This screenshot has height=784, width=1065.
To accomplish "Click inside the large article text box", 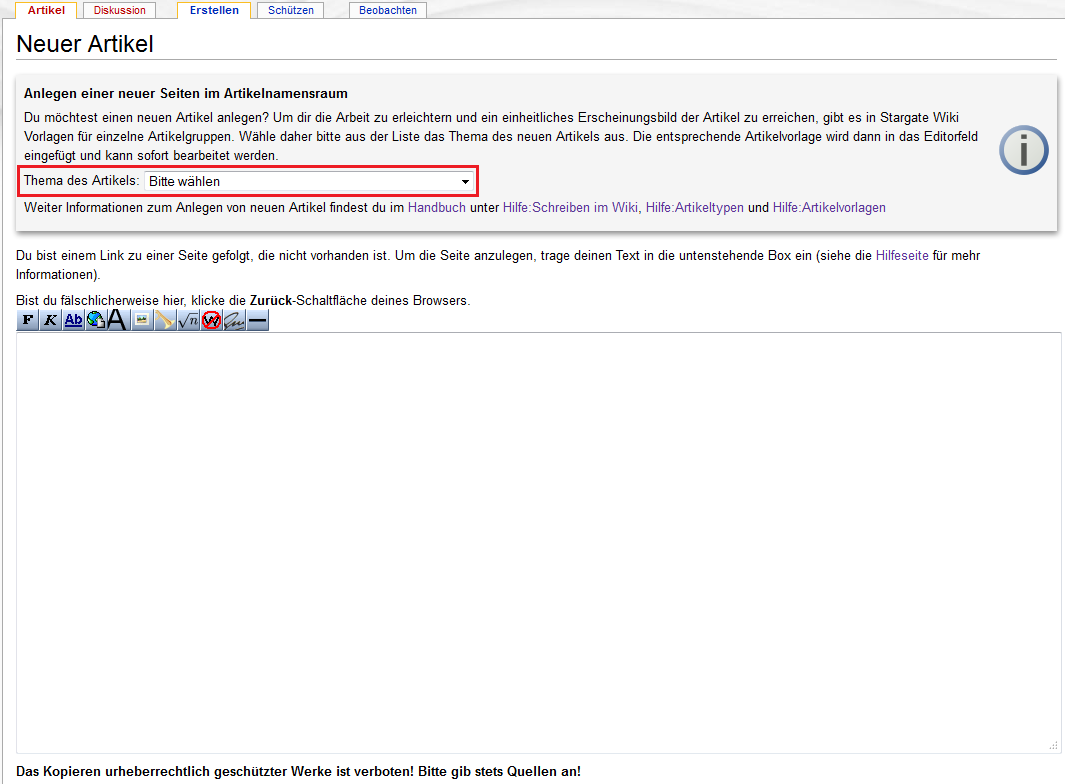I will click(538, 540).
